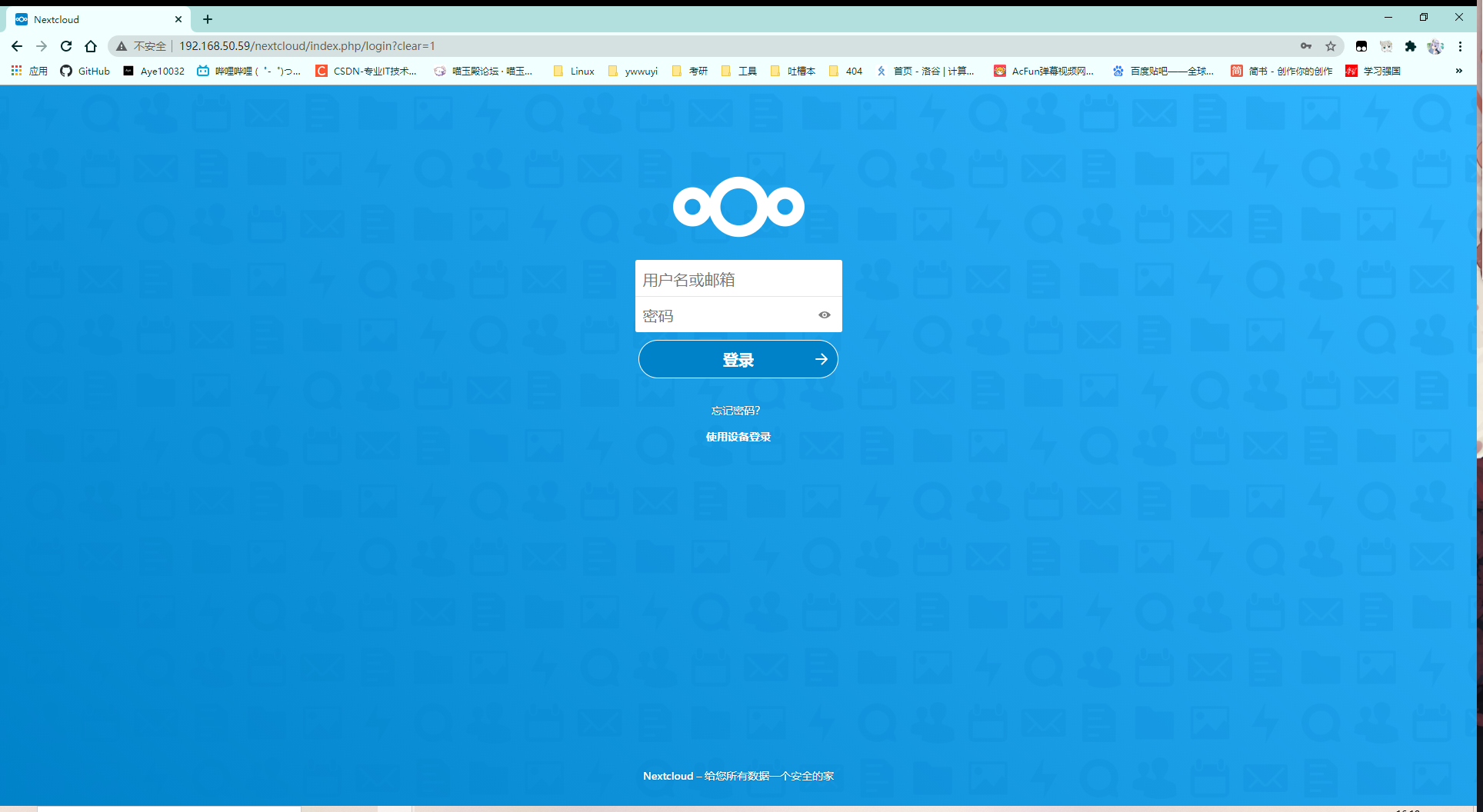Restore down the browser window
Viewport: 1483px width, 812px height.
(x=1424, y=17)
